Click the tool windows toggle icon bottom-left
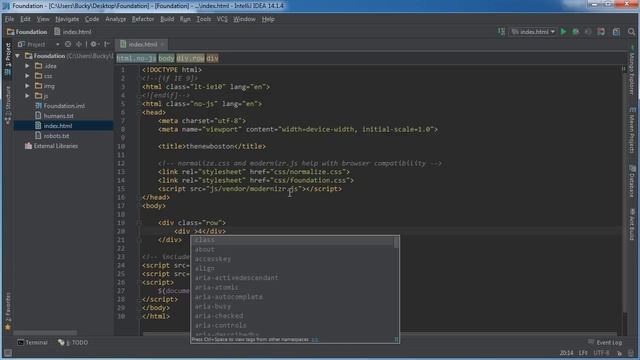Image resolution: width=640 pixels, height=360 pixels. pyautogui.click(x=7, y=353)
